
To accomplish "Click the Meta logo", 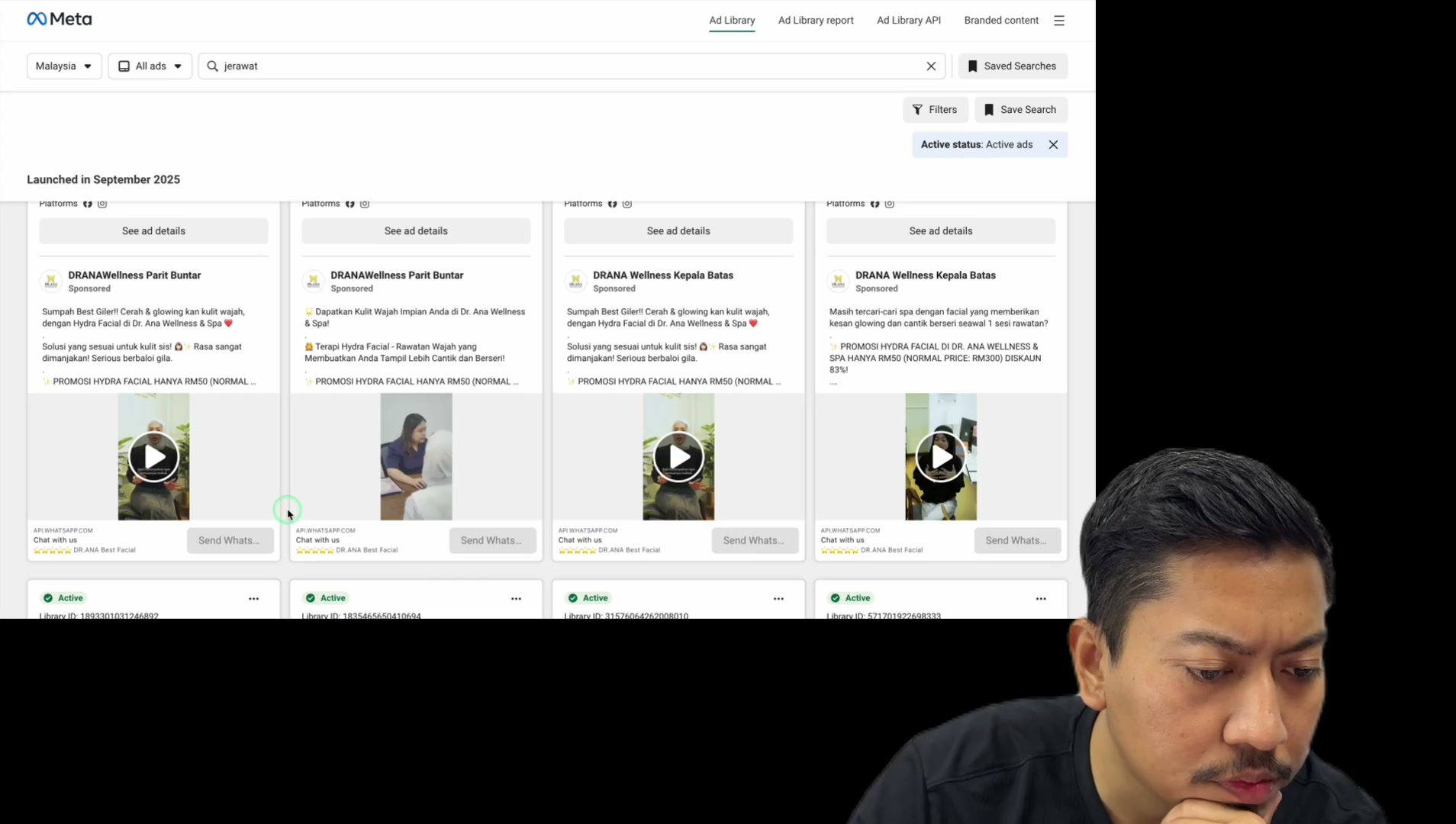I will (x=59, y=19).
